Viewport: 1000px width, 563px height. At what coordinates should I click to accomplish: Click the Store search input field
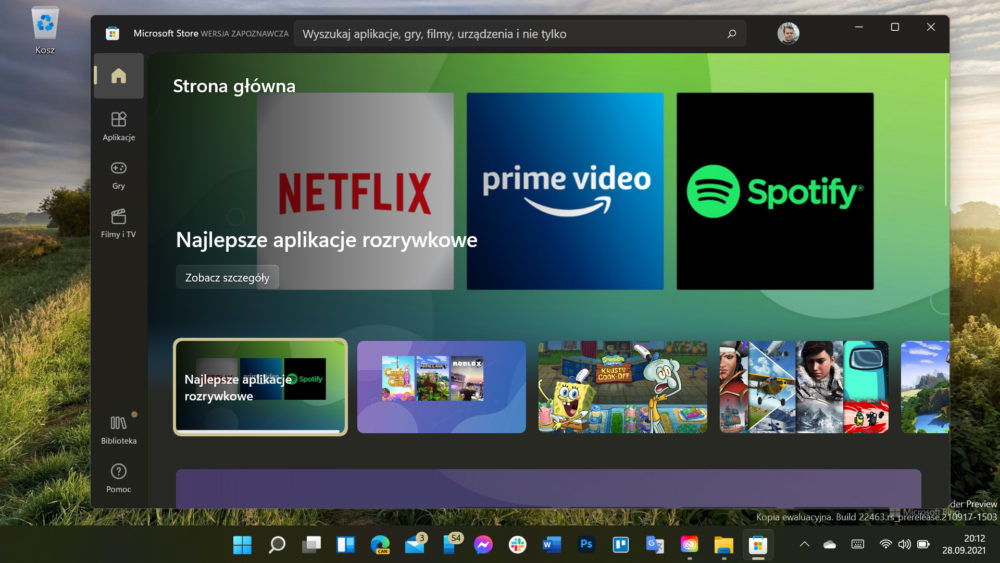[520, 34]
